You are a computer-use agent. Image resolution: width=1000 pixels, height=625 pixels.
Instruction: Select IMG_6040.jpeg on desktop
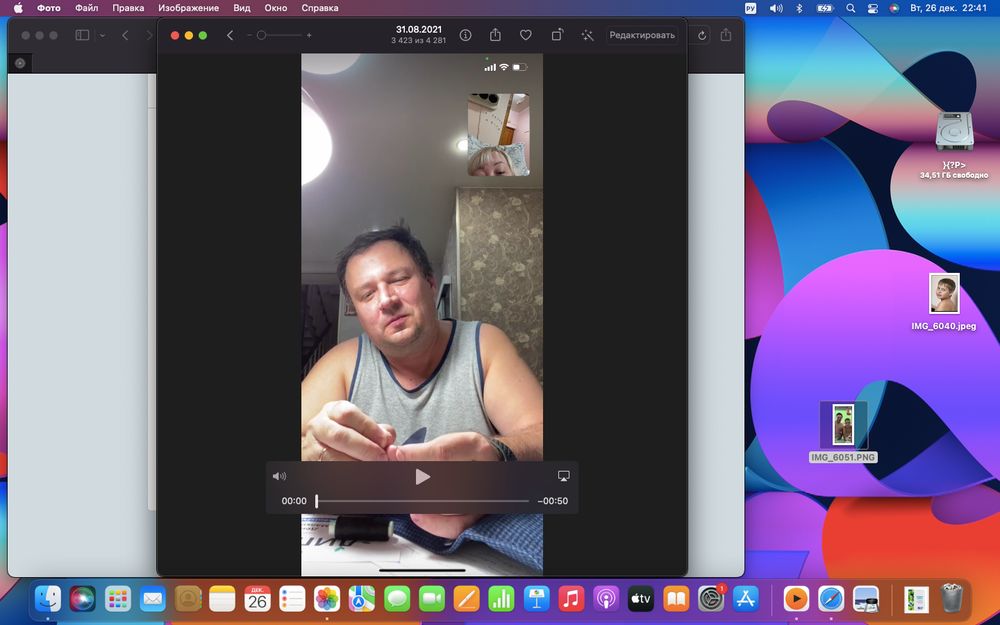coord(944,293)
